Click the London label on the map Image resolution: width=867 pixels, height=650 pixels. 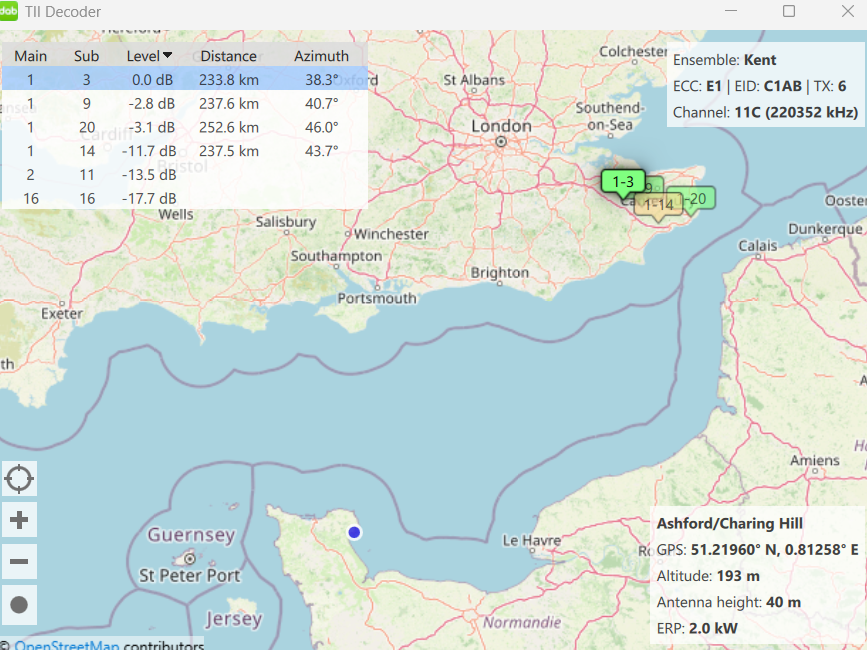point(501,126)
